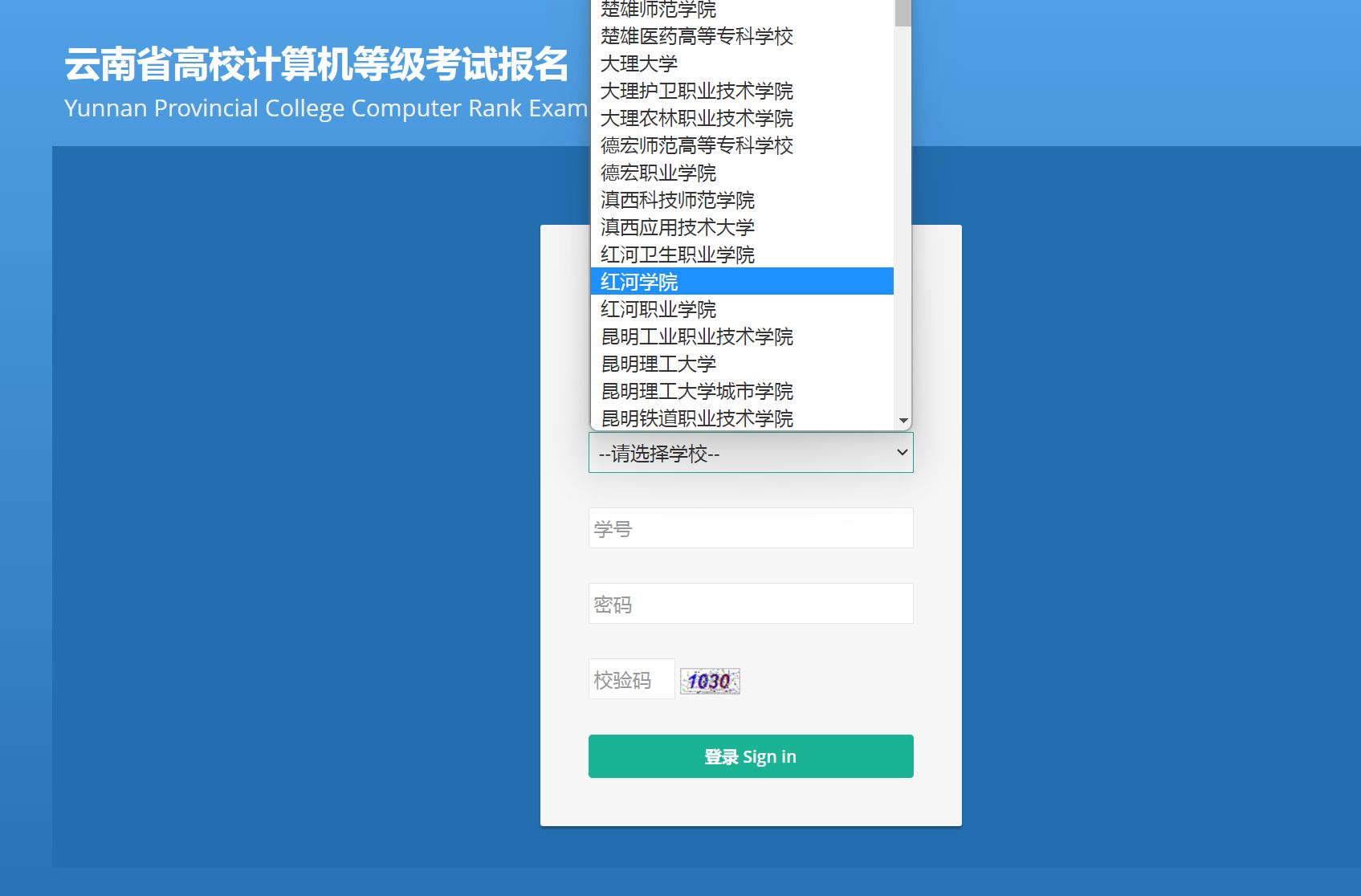The height and width of the screenshot is (896, 1361).
Task: Refresh the 1030 captcha image
Action: pos(710,681)
